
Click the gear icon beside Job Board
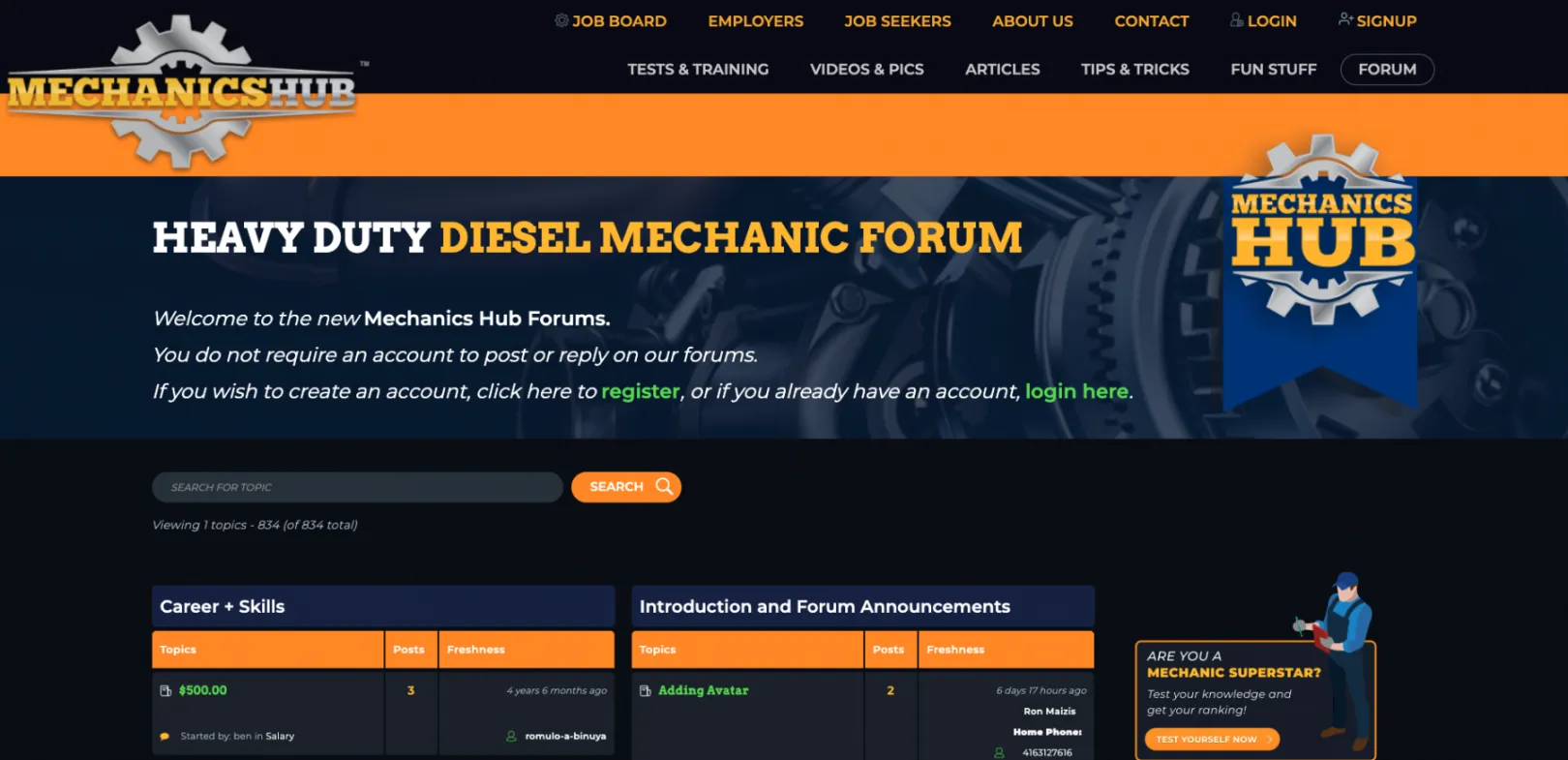click(561, 20)
